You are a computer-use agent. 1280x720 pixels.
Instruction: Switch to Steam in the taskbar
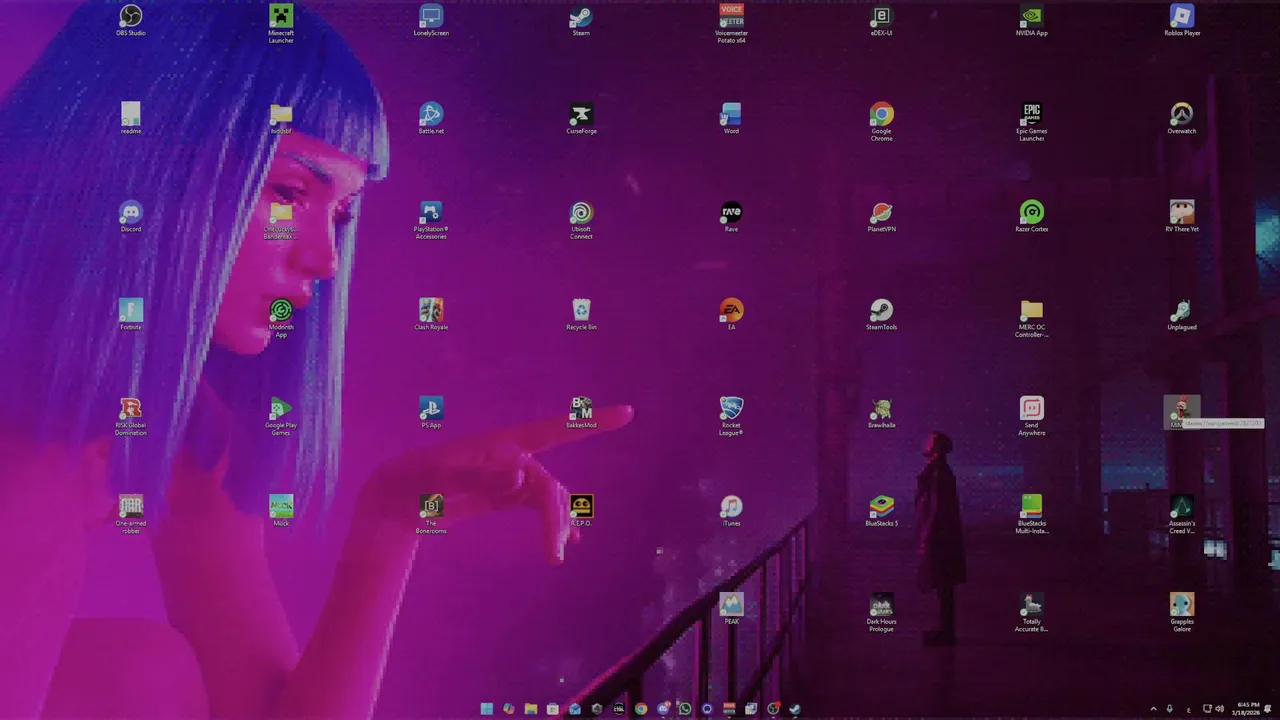click(795, 709)
